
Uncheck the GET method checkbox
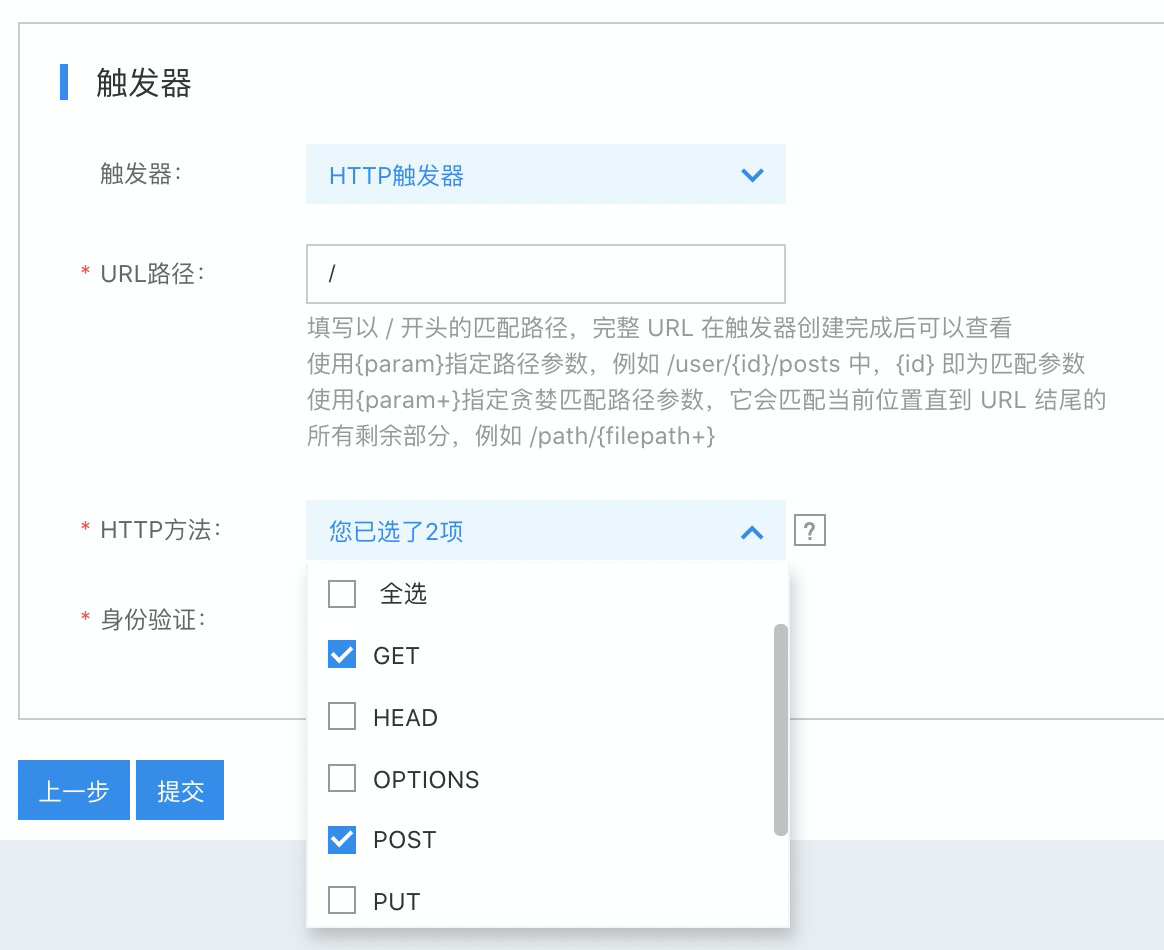[342, 656]
